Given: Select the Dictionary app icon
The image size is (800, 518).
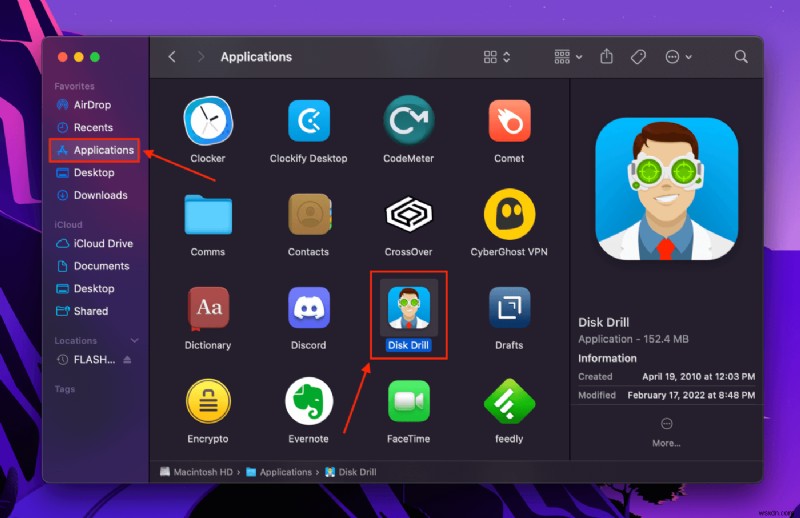Looking at the screenshot, I should (x=208, y=308).
